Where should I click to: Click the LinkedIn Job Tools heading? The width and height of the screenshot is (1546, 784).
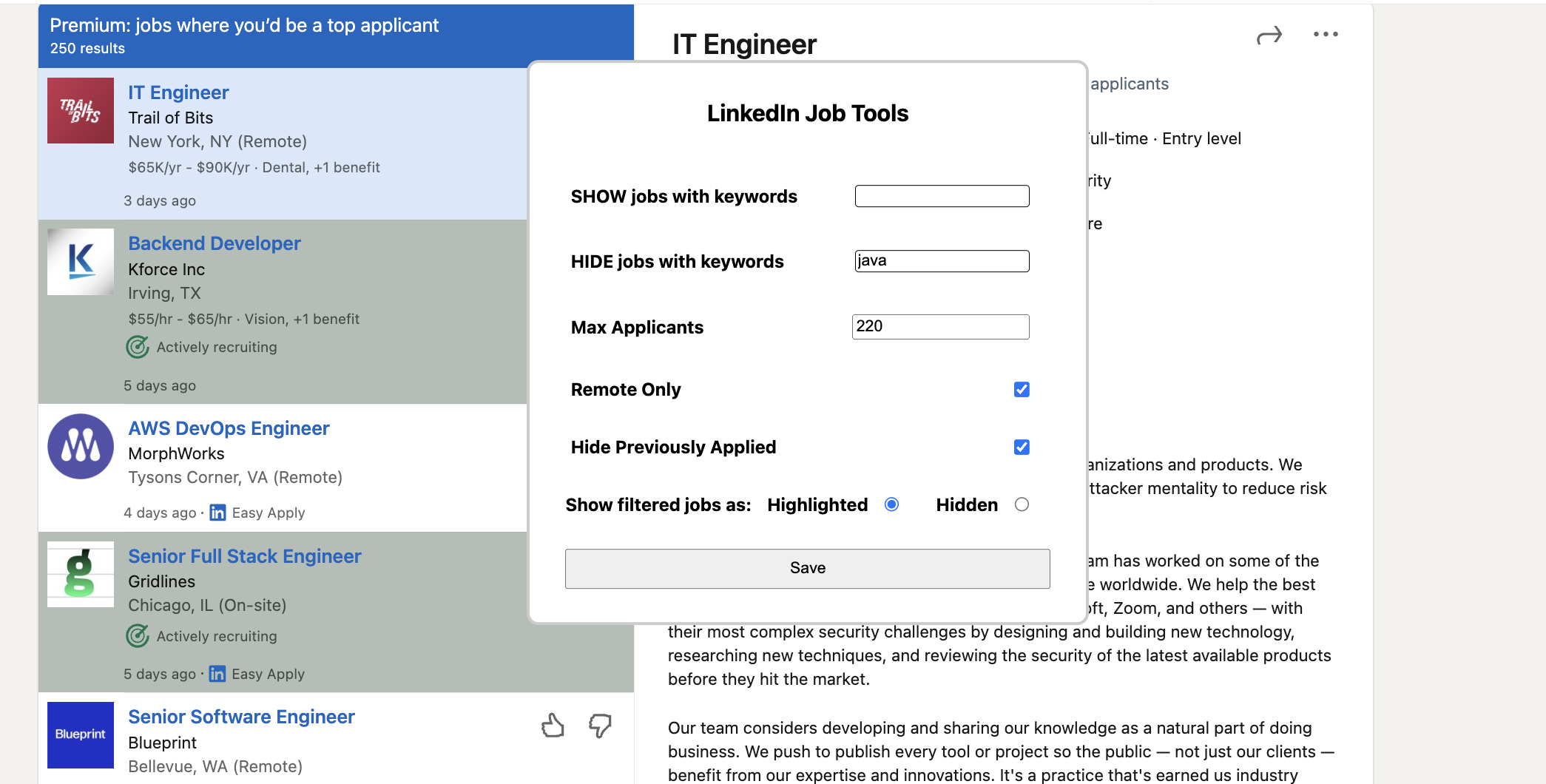coord(807,113)
